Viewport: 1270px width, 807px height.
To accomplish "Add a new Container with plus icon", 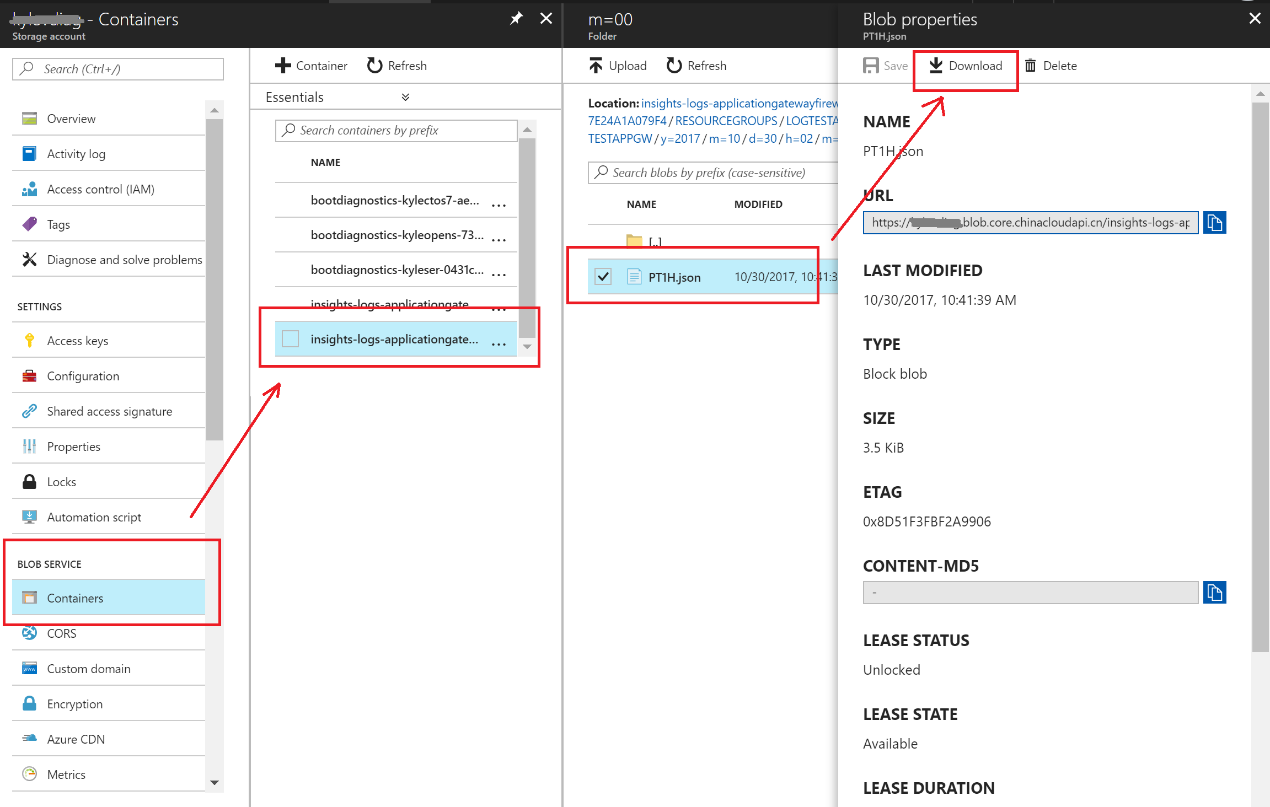I will pos(283,66).
